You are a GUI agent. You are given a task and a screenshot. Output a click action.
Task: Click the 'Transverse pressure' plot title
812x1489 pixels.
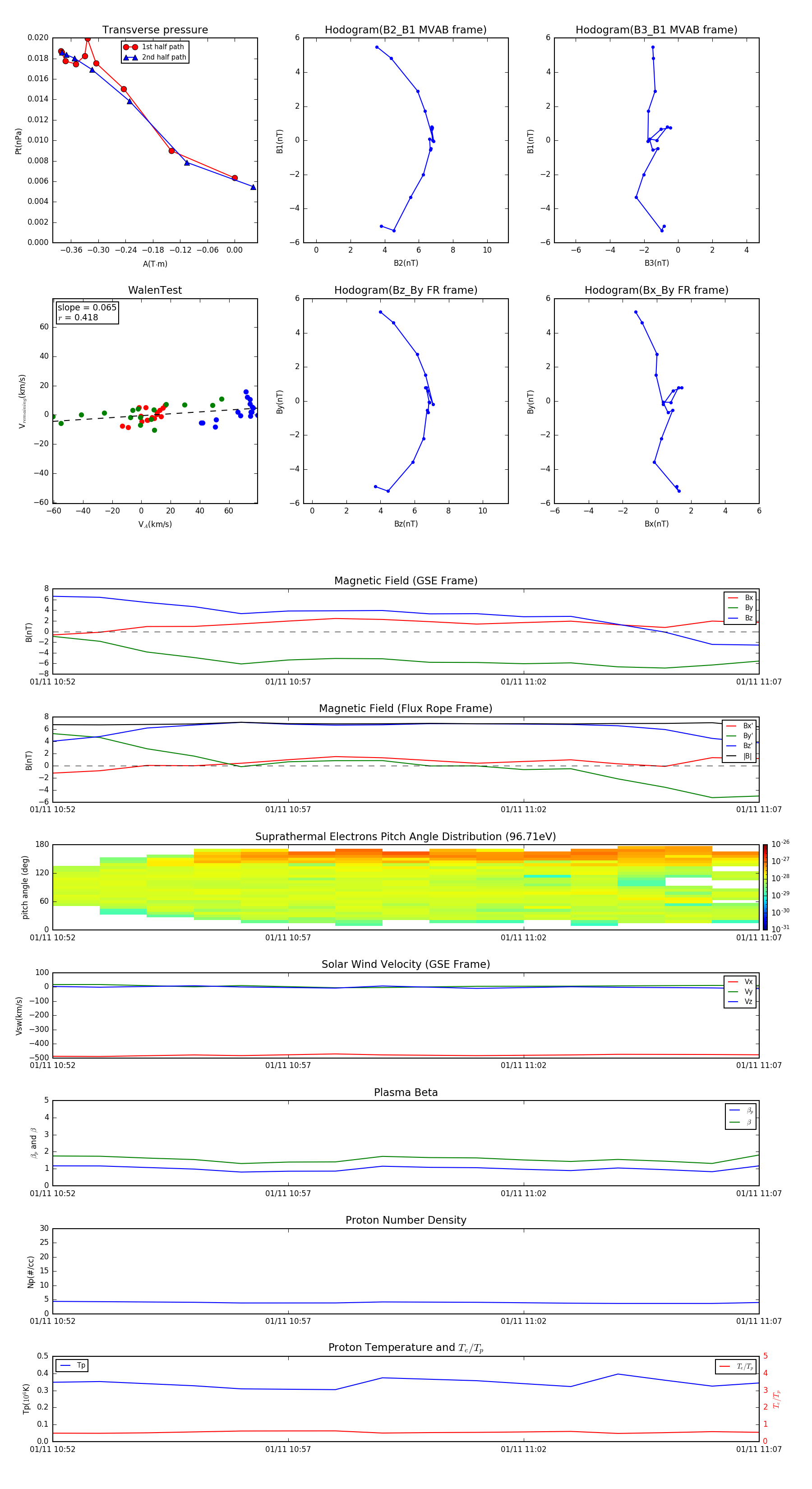155,30
